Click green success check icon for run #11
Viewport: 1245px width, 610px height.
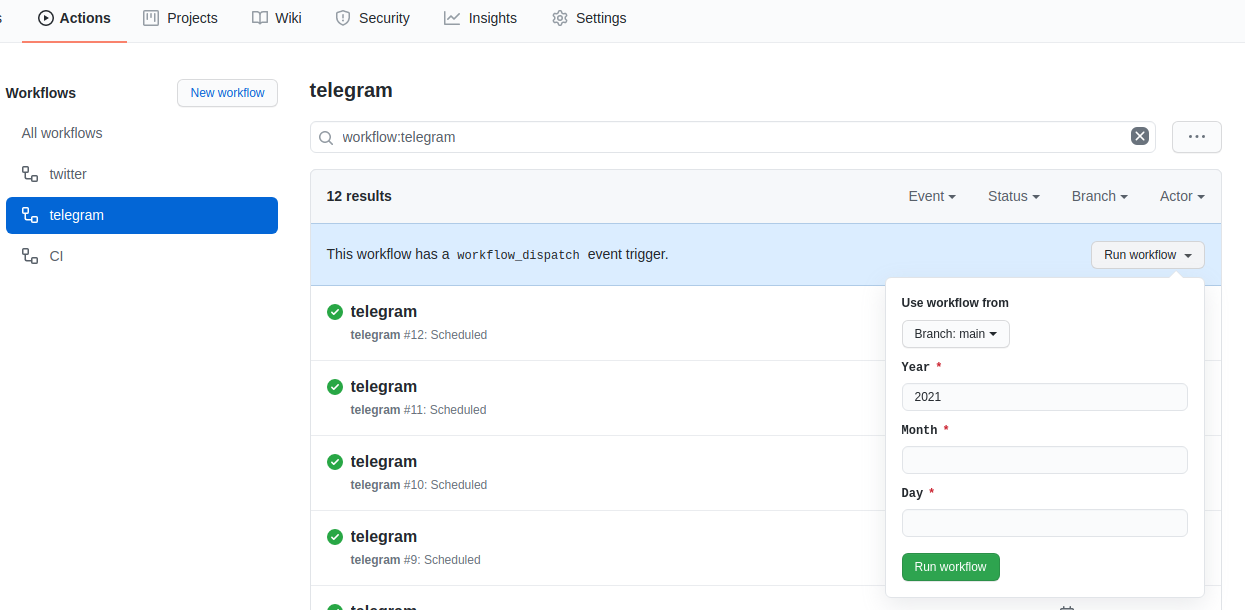(x=335, y=387)
